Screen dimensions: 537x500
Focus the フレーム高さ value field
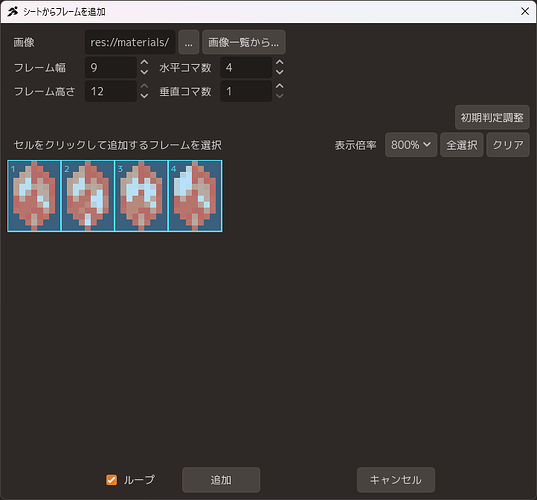[111, 91]
